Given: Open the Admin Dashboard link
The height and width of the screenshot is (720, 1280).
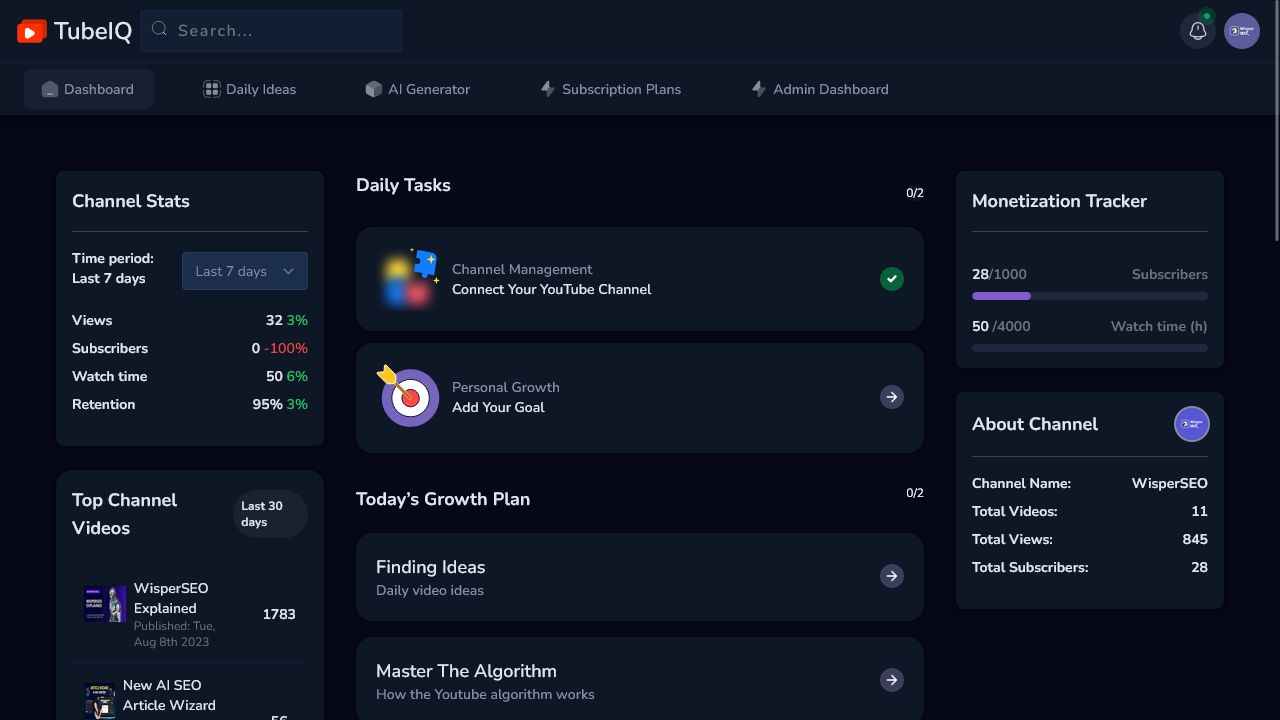Looking at the screenshot, I should click(x=820, y=89).
